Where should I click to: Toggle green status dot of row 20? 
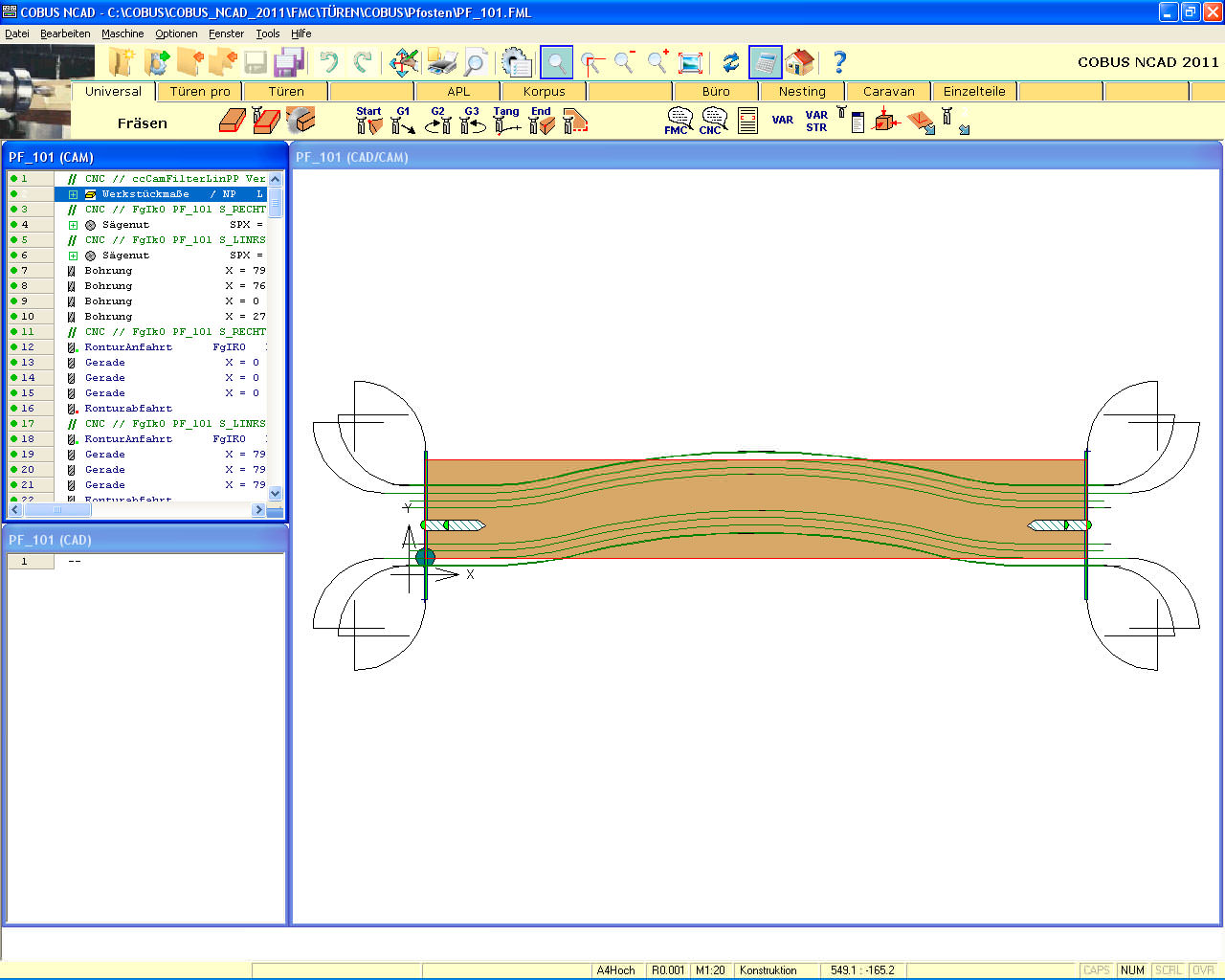pos(13,470)
